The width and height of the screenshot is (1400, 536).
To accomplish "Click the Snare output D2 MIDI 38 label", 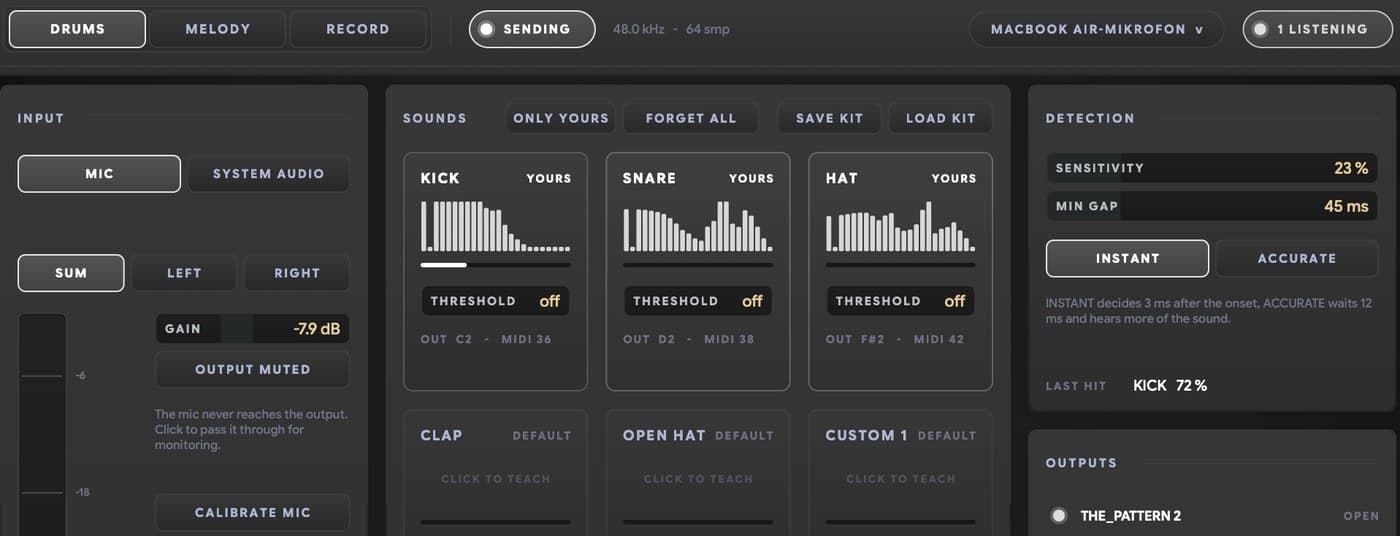I will (688, 340).
